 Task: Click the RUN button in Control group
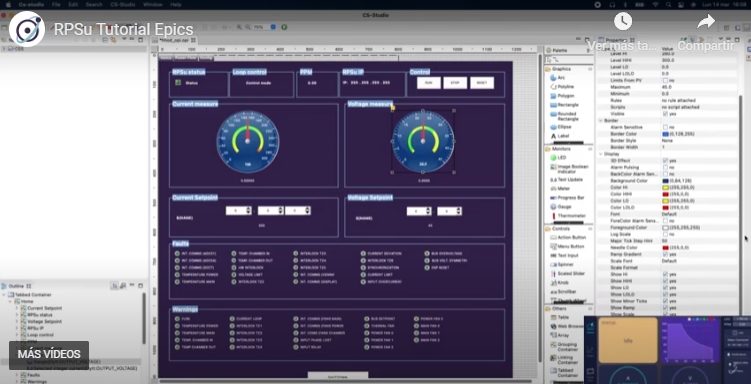tap(429, 83)
